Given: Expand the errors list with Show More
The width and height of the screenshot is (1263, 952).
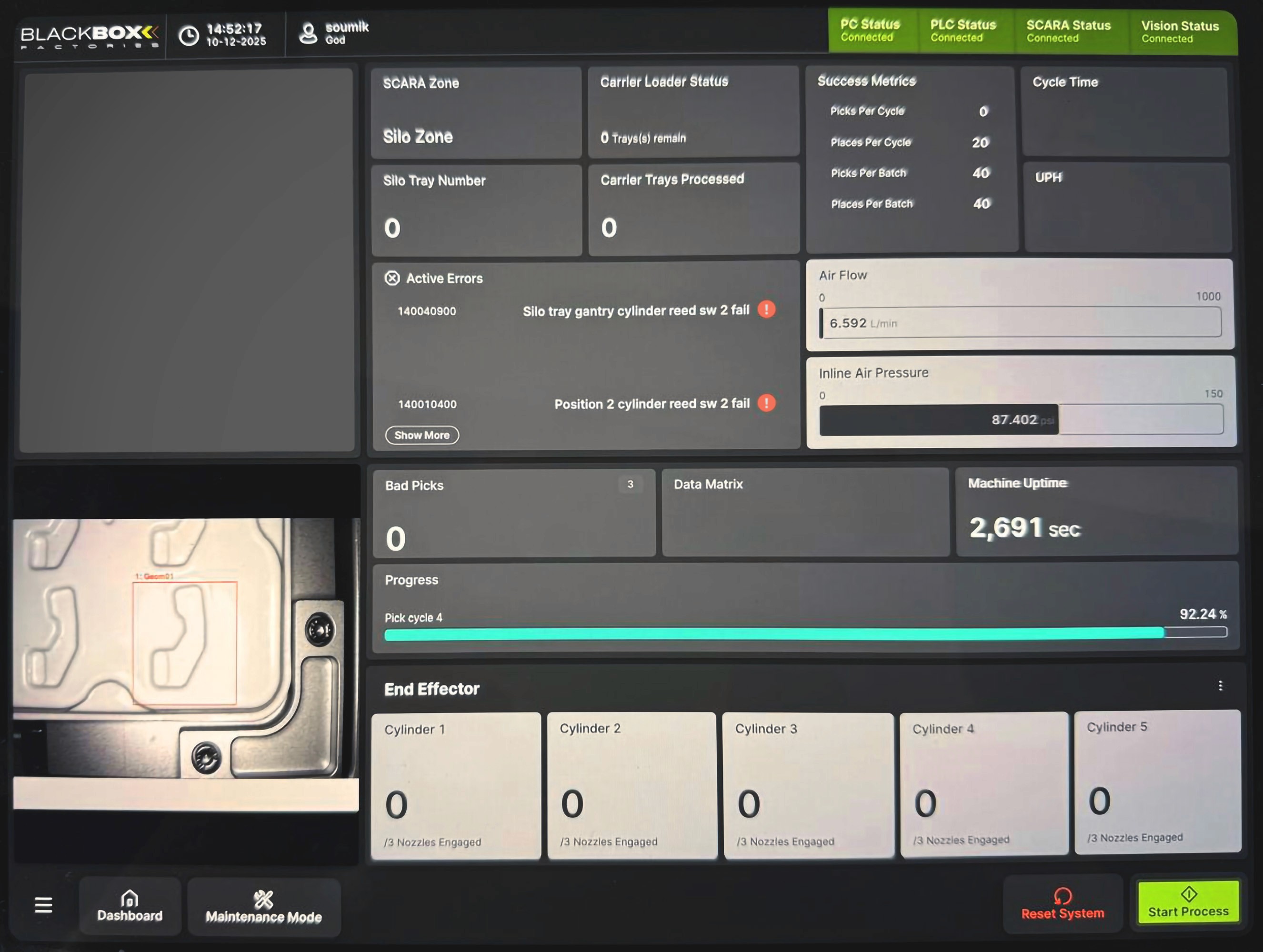Looking at the screenshot, I should point(422,435).
